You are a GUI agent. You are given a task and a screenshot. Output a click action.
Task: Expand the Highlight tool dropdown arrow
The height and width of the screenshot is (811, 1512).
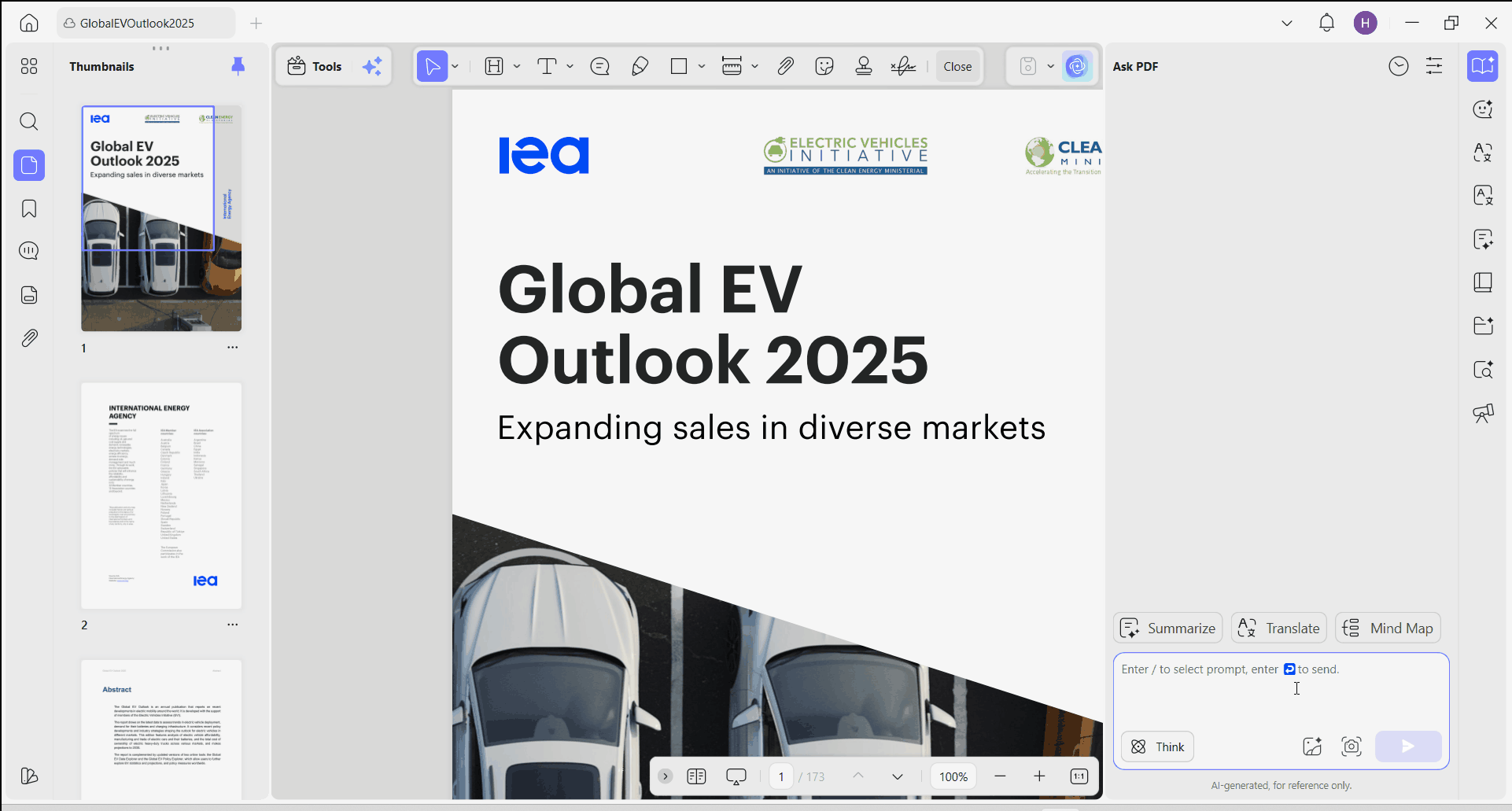(x=517, y=66)
